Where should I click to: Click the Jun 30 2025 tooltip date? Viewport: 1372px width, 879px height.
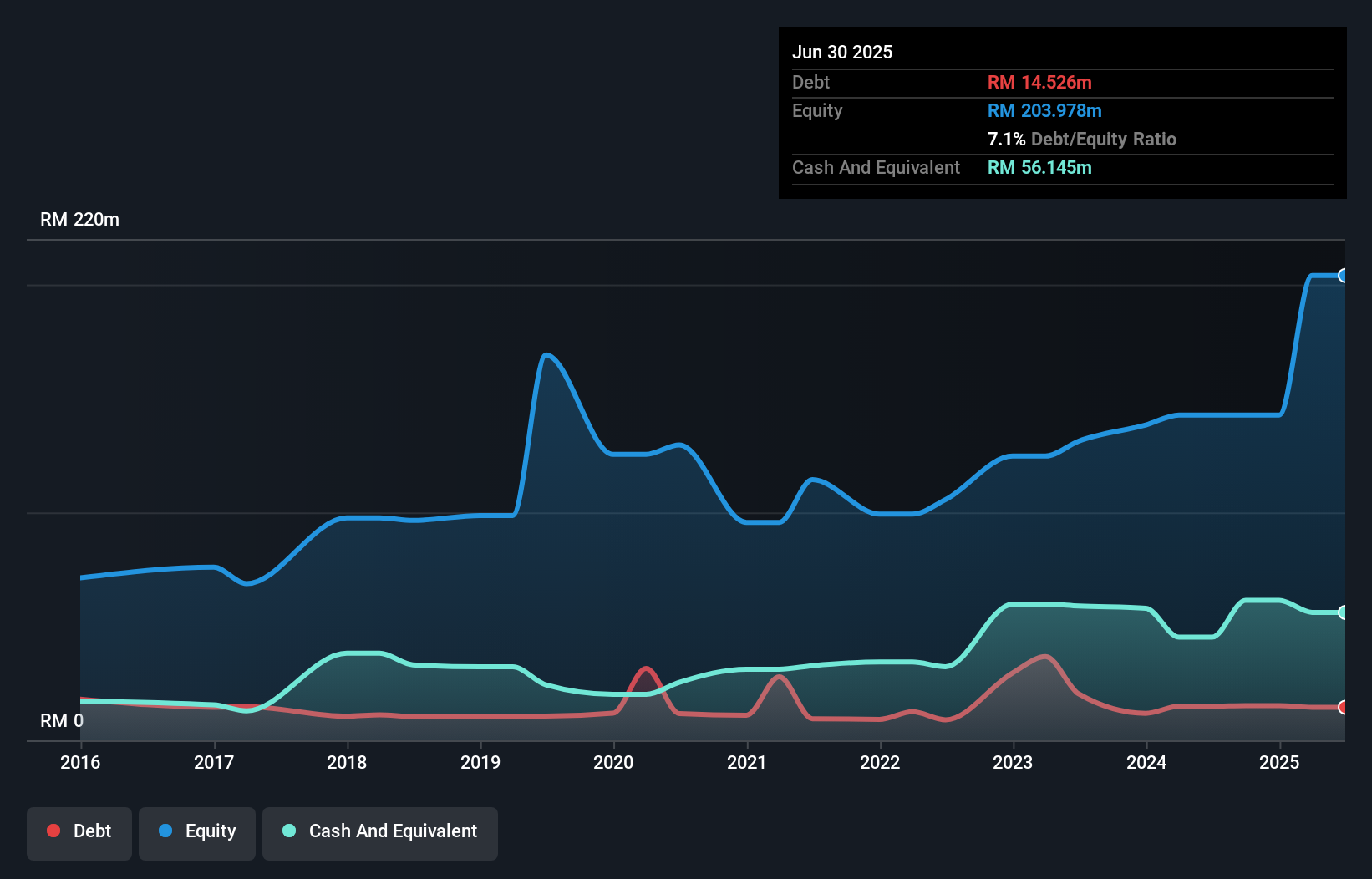point(842,52)
